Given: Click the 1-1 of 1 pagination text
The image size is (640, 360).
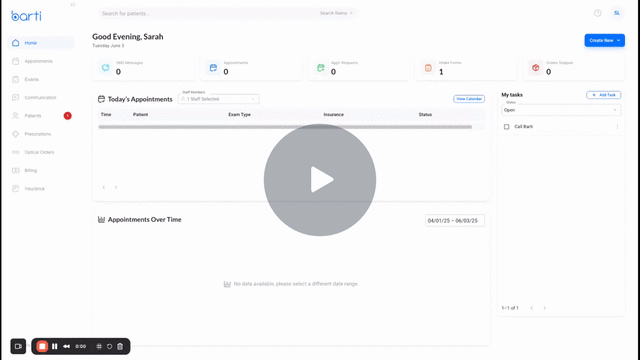Looking at the screenshot, I should [510, 308].
